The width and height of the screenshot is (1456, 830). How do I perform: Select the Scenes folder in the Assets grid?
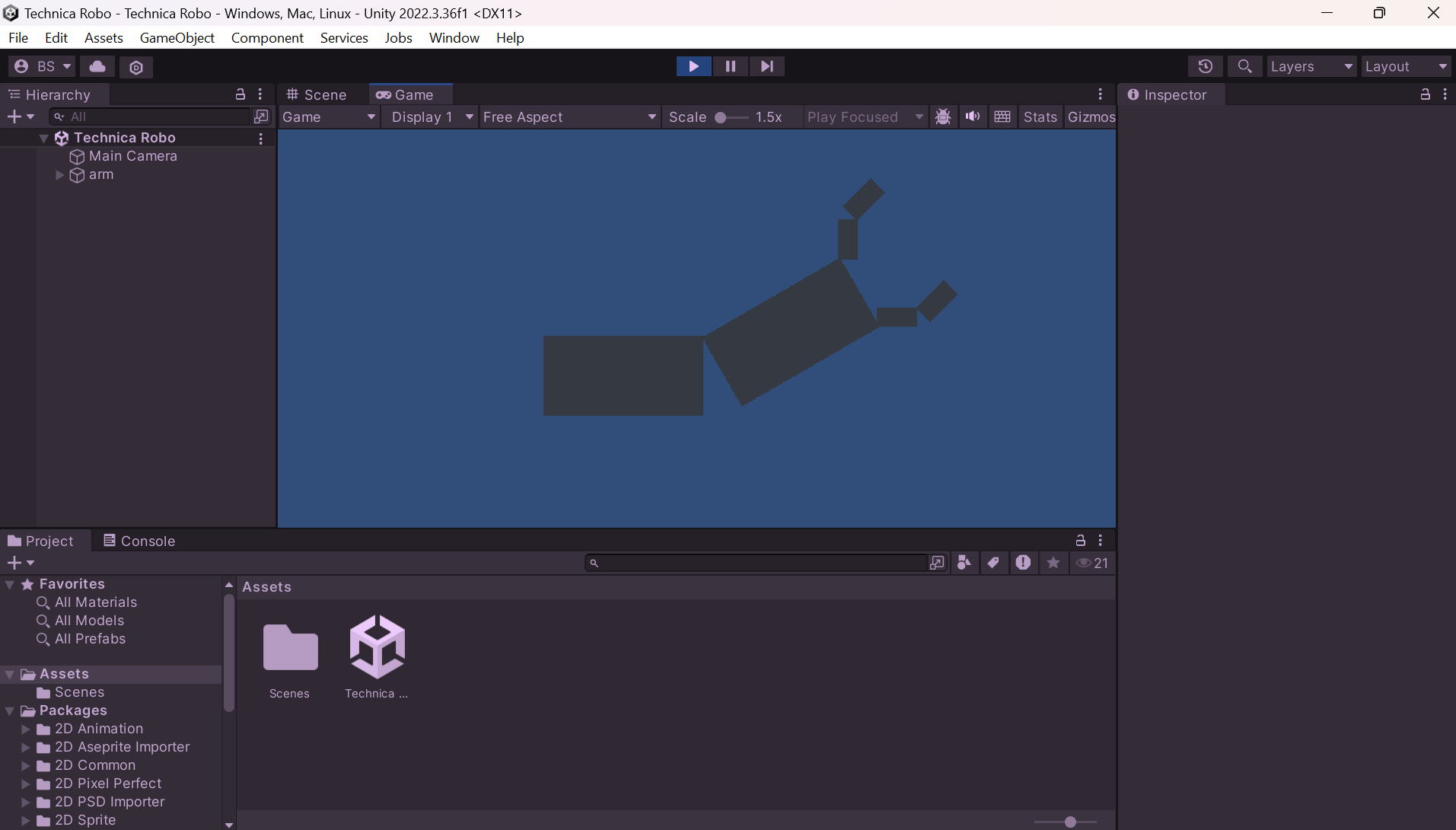pyautogui.click(x=290, y=647)
